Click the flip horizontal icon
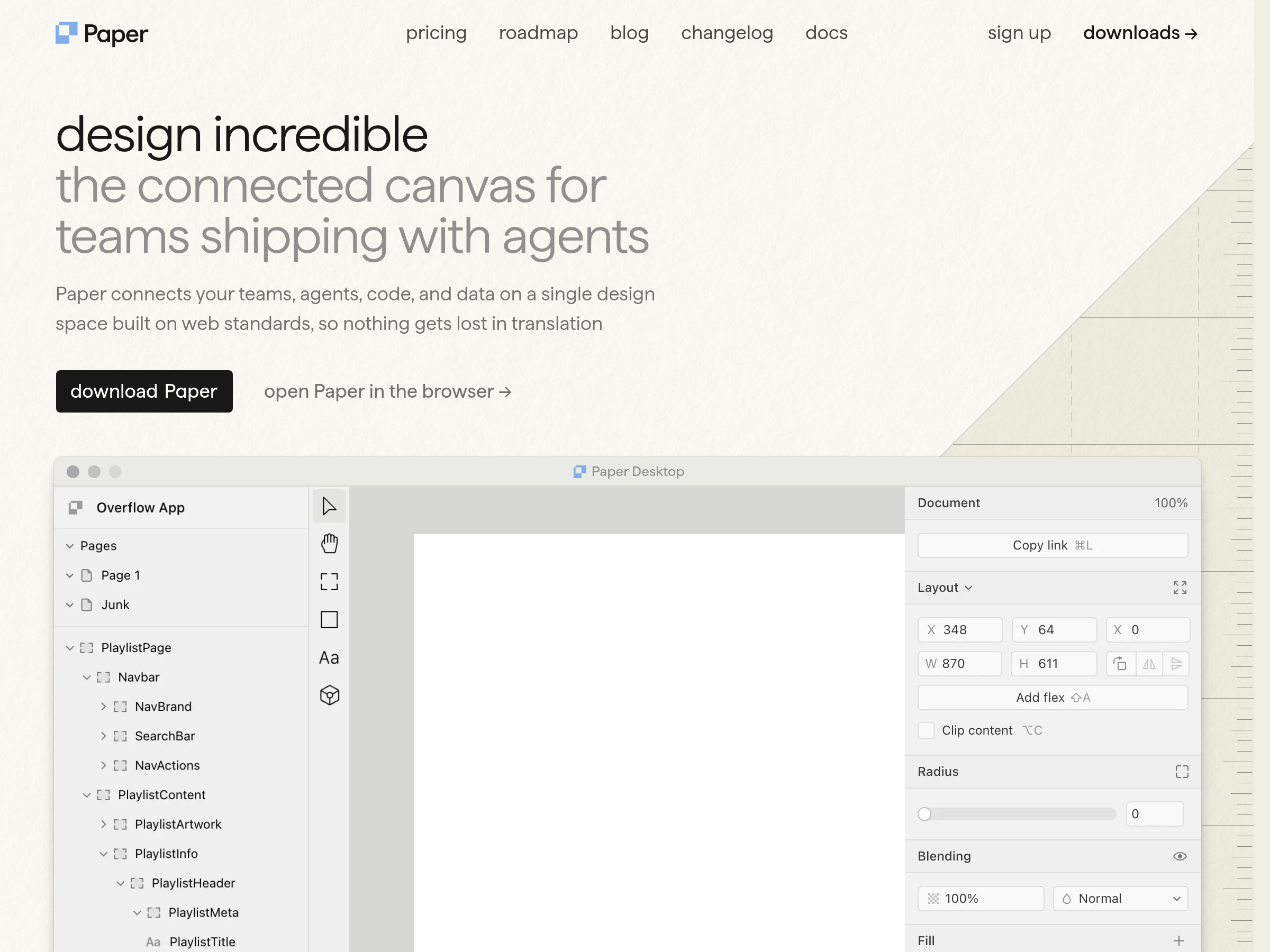This screenshot has height=952, width=1270. tap(1149, 663)
